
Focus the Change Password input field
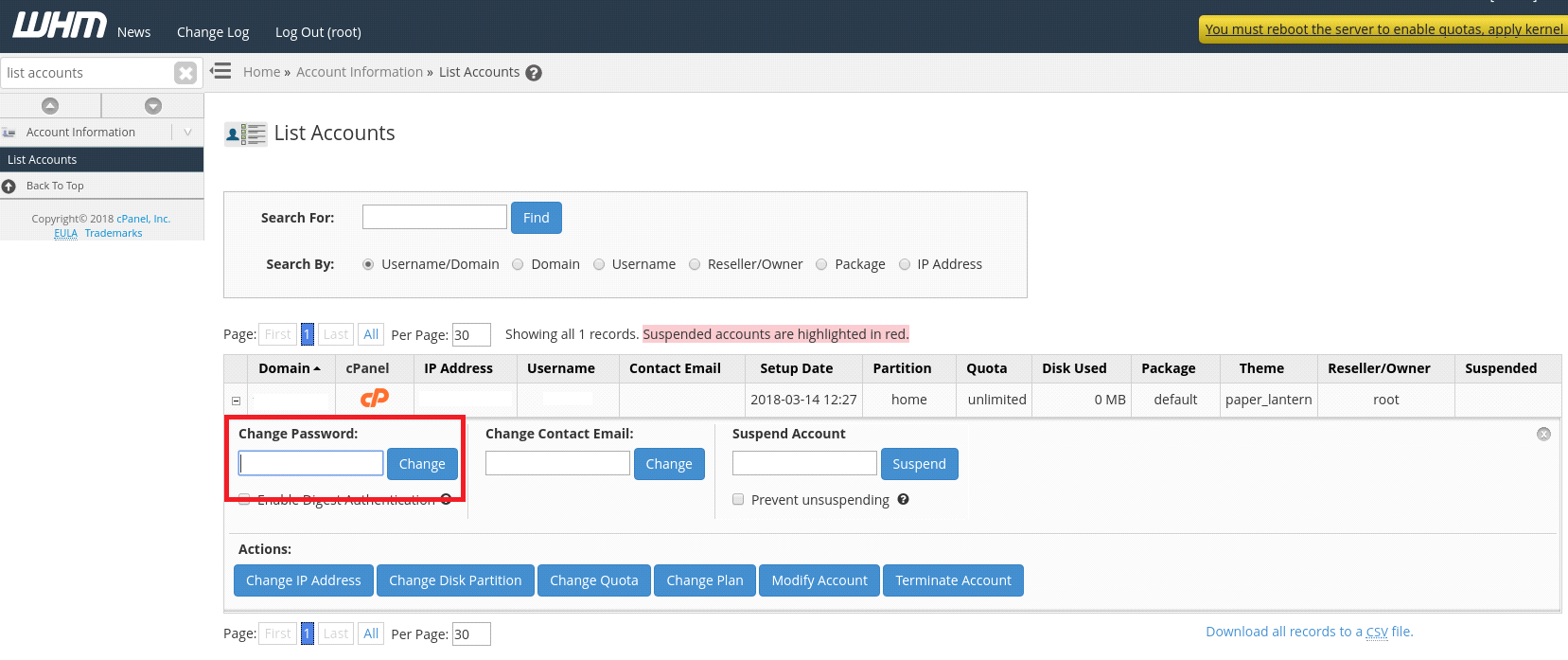311,463
